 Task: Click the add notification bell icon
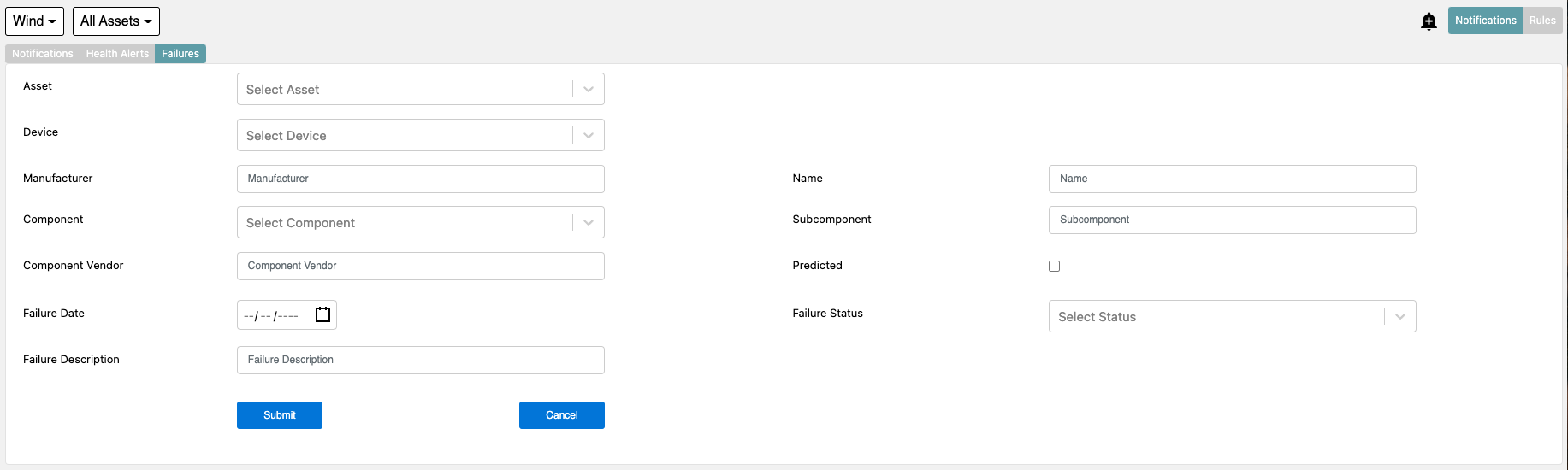point(1429,21)
